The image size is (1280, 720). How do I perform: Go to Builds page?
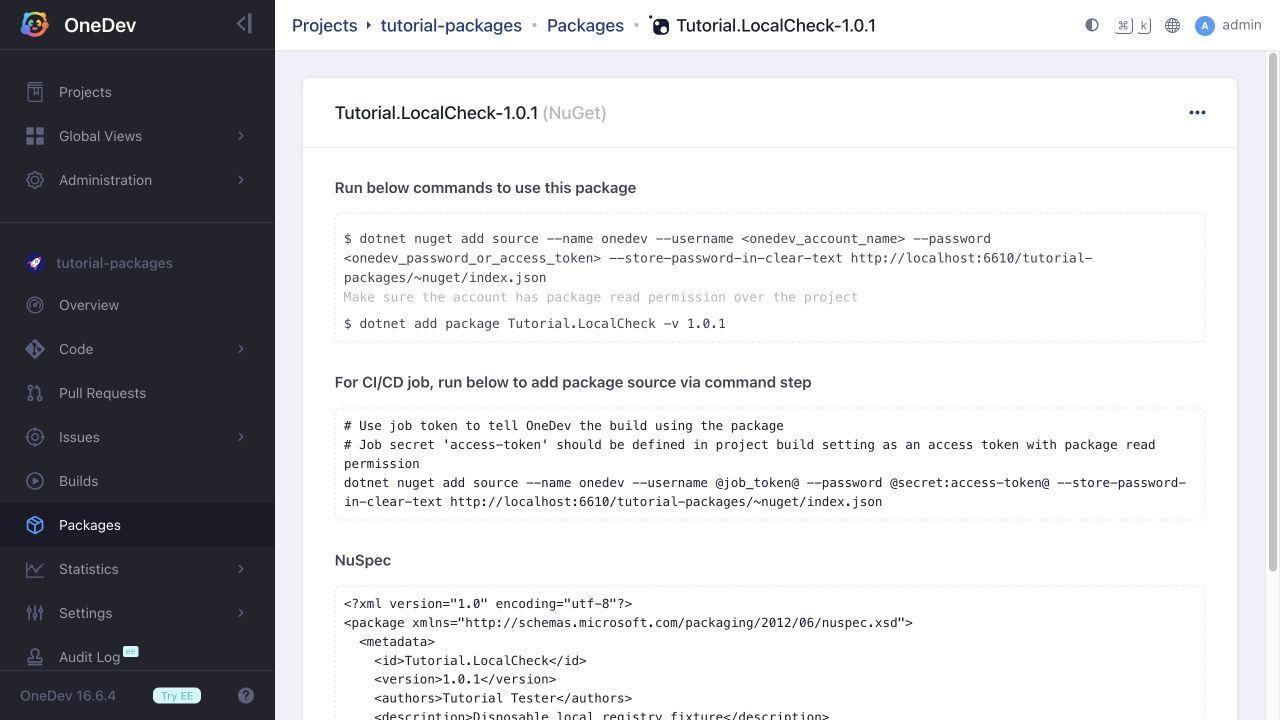point(137,481)
